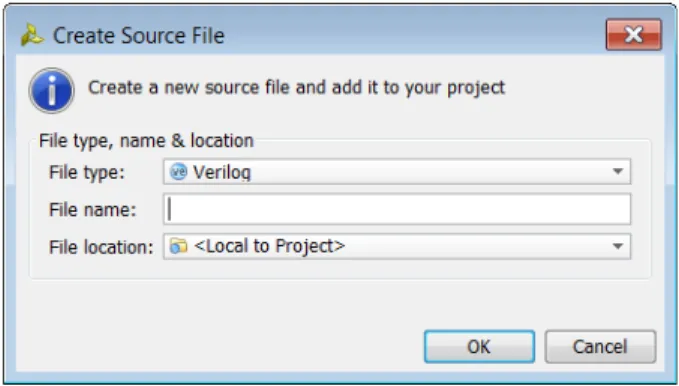Click the "File type, name & location" group heading
679x386 pixels.
[x=146, y=141]
